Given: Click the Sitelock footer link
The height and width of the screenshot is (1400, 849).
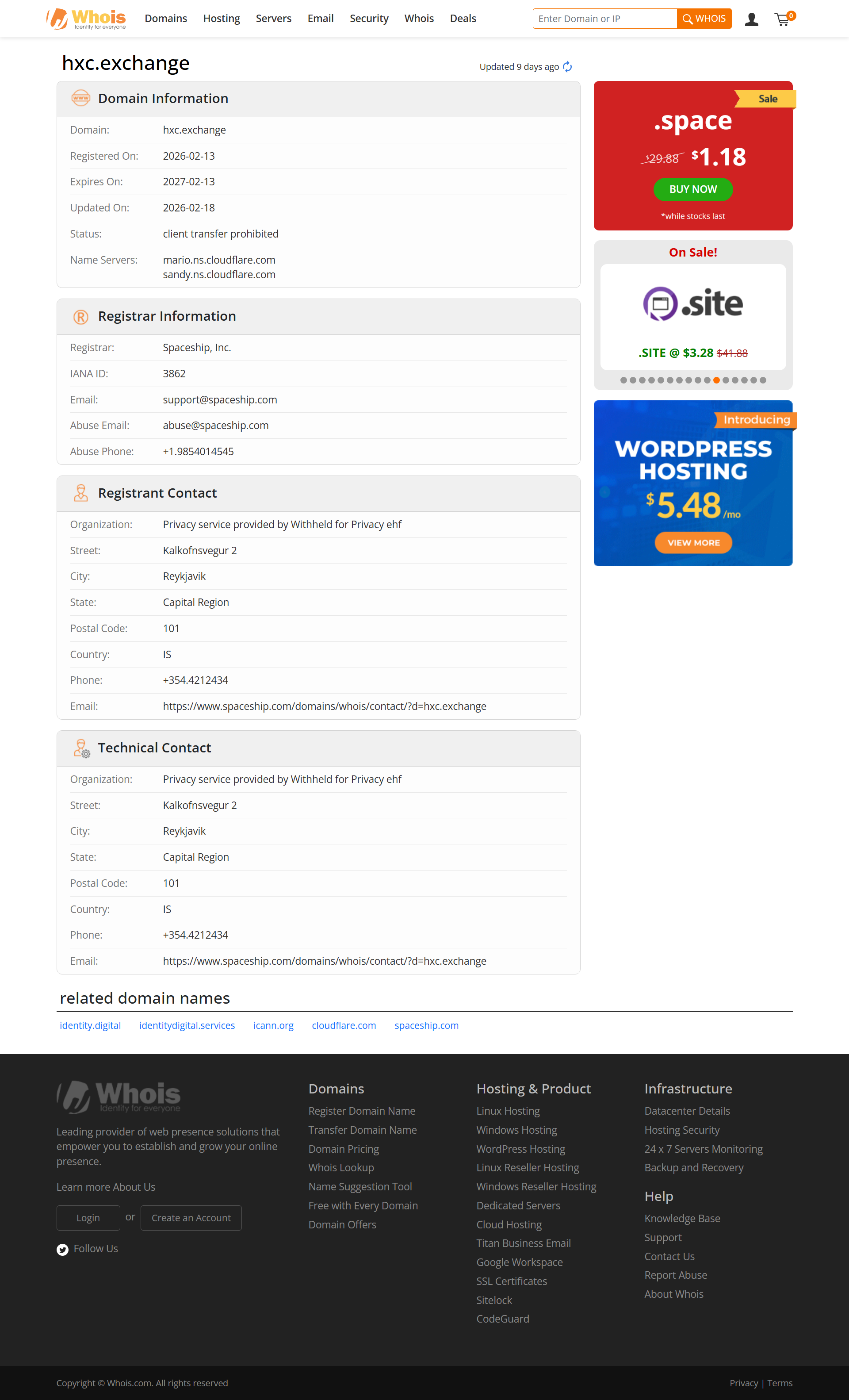Looking at the screenshot, I should (x=494, y=1300).
